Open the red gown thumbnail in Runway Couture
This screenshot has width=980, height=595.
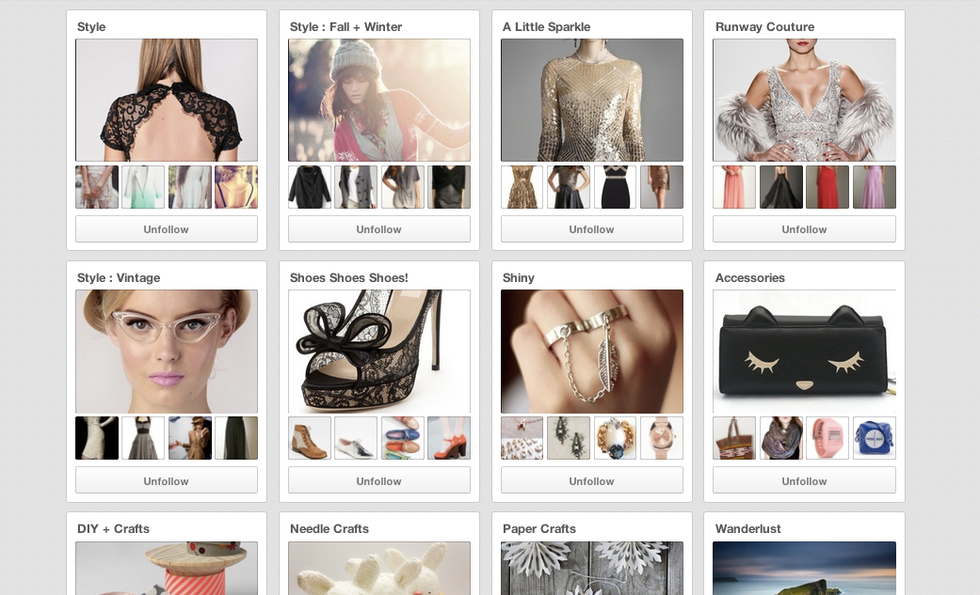[827, 187]
